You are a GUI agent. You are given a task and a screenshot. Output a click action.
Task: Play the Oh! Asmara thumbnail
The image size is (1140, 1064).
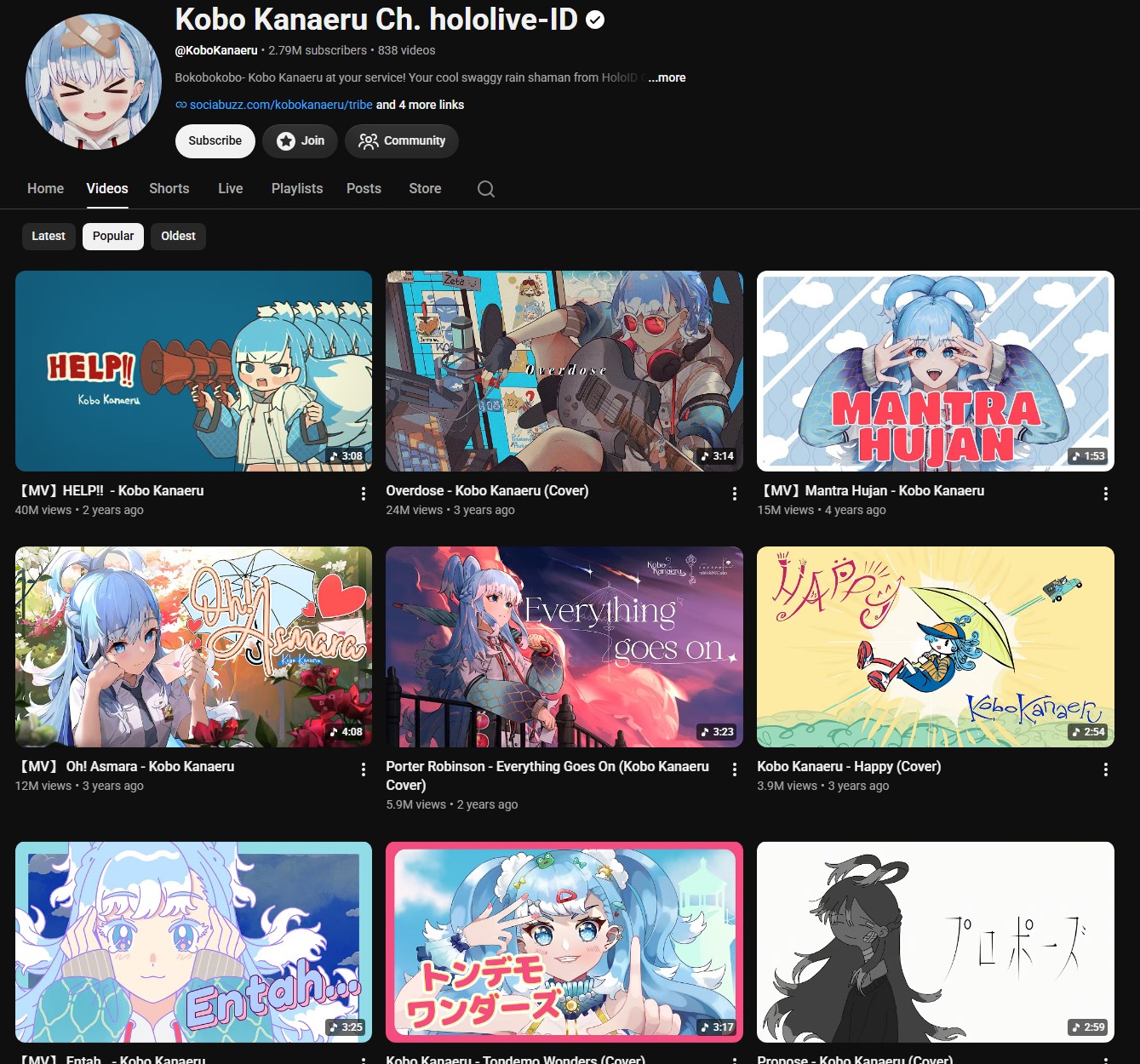tap(193, 647)
